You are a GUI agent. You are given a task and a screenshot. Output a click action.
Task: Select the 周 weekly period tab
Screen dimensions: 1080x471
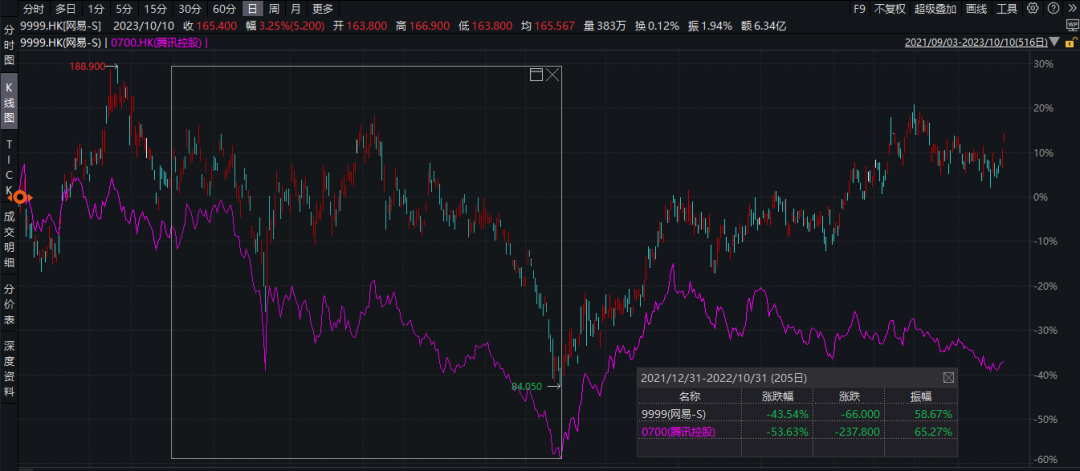[x=274, y=9]
